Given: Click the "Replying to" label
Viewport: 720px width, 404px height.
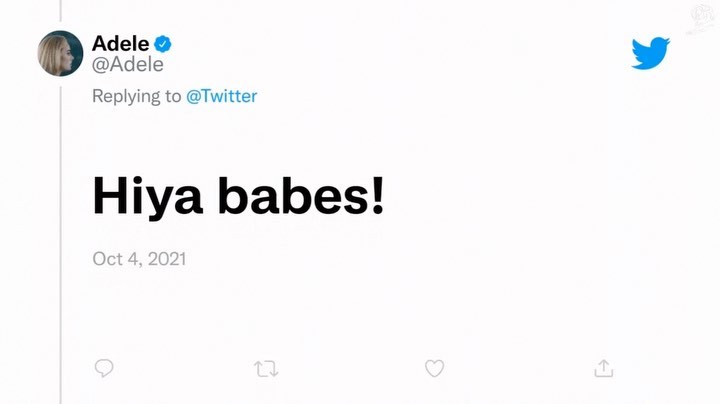Looking at the screenshot, I should pos(137,96).
